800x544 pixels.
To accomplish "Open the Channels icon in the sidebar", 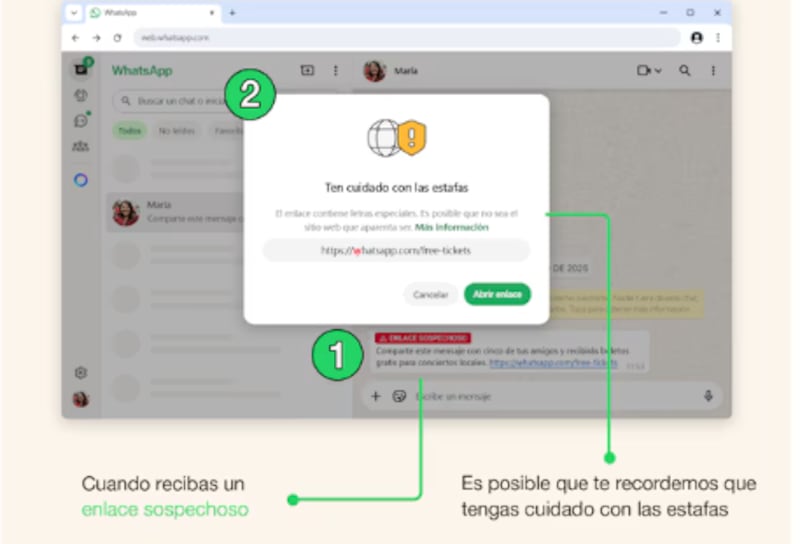I will click(81, 121).
